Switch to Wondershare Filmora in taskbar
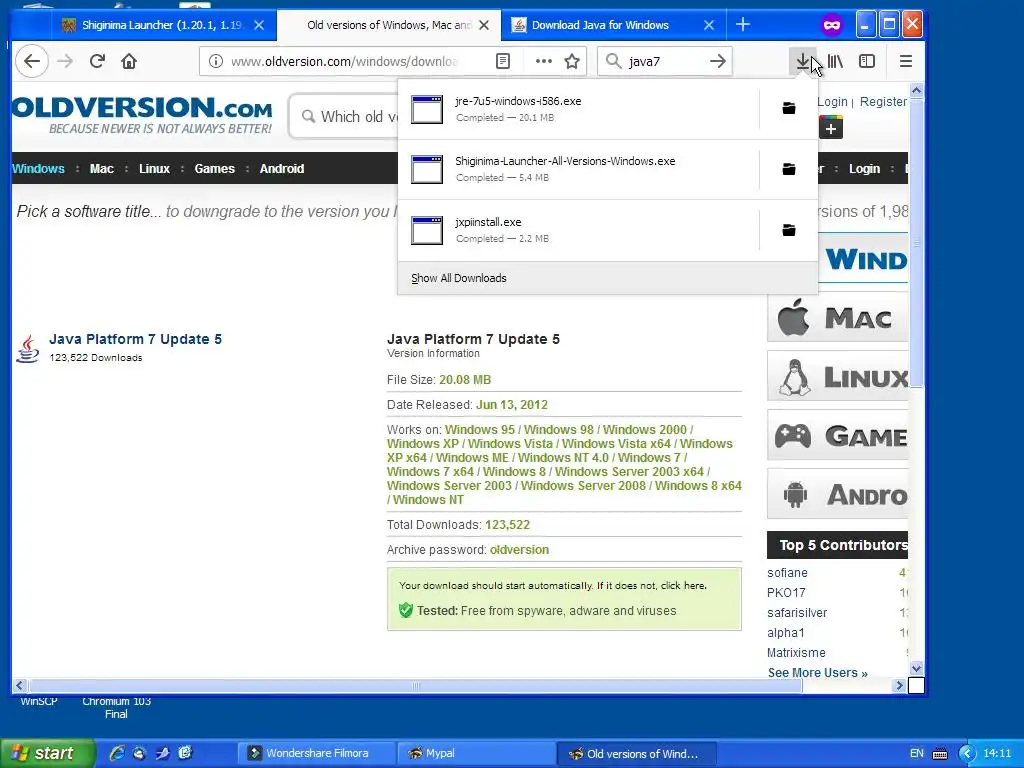 (x=316, y=754)
